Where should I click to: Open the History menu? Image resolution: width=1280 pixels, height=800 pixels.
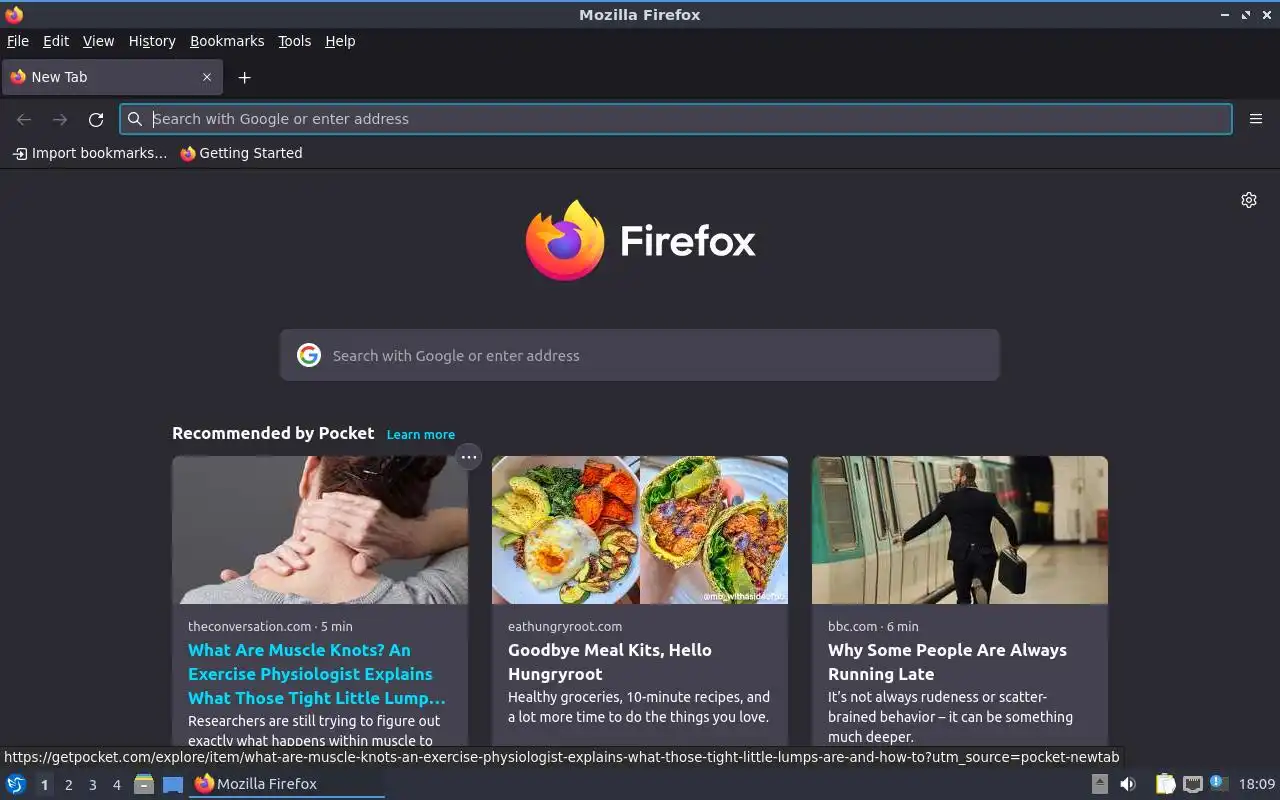[x=152, y=41]
